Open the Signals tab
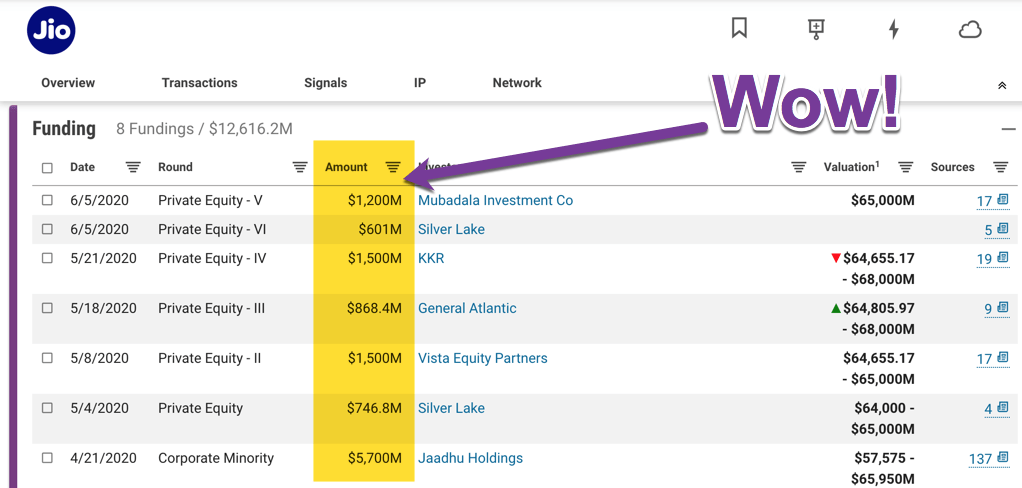Image resolution: width=1022 pixels, height=488 pixels. 325,83
